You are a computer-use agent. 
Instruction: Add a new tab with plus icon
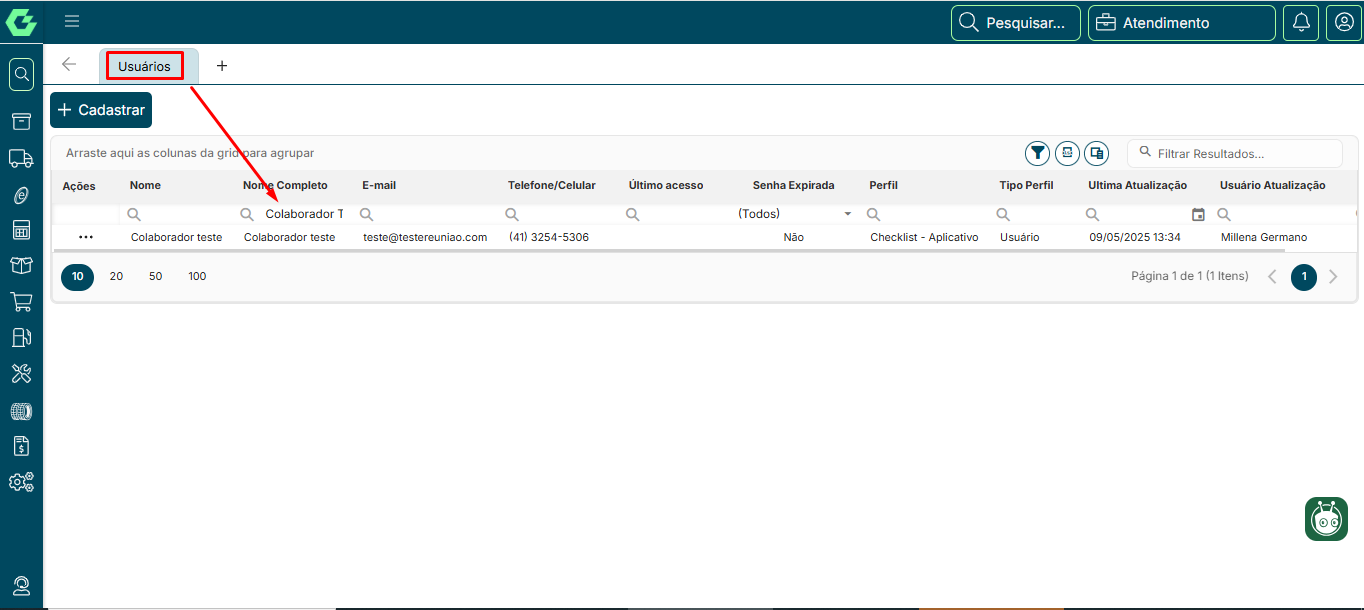pos(222,66)
